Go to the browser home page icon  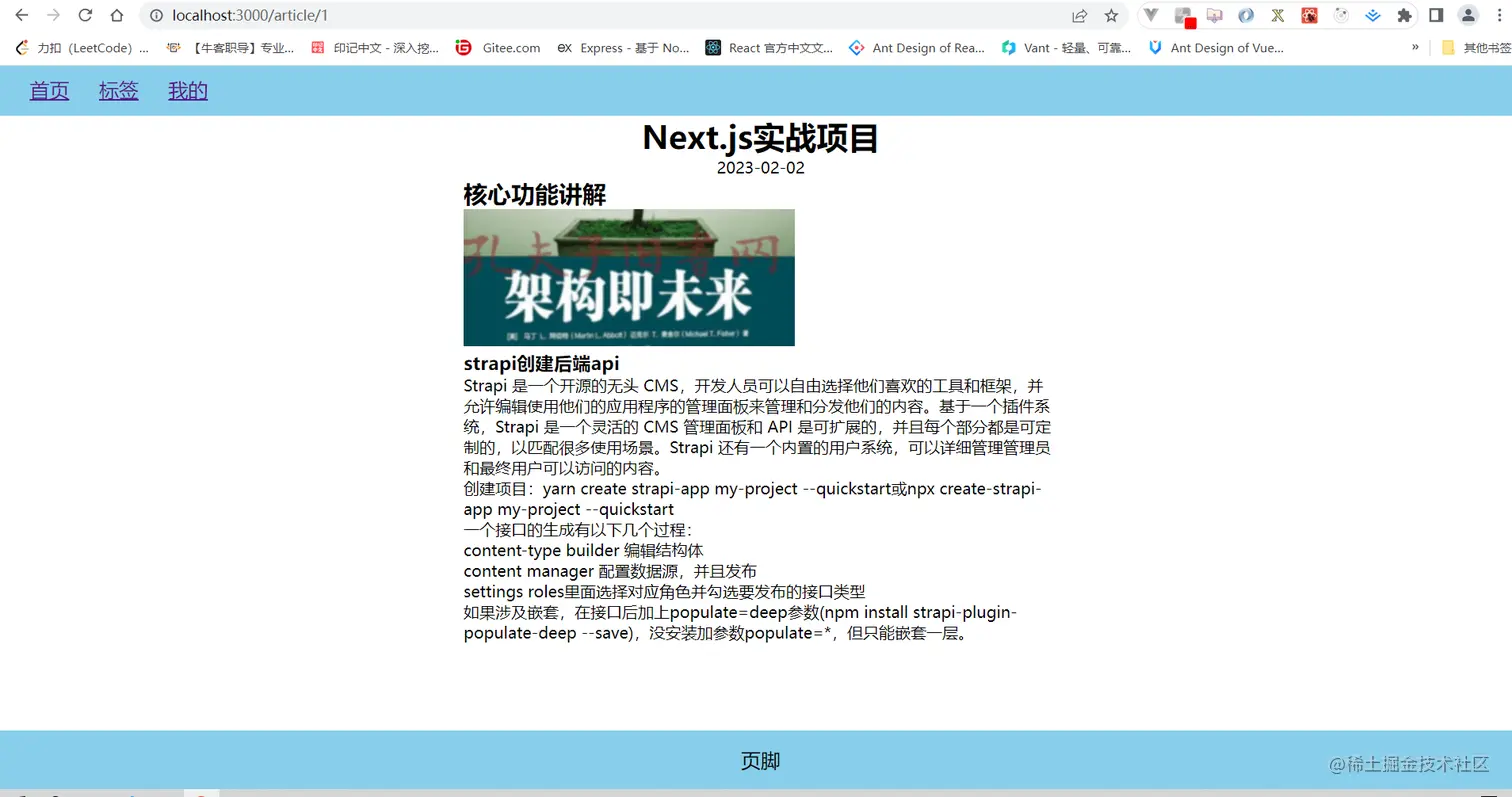tap(117, 15)
